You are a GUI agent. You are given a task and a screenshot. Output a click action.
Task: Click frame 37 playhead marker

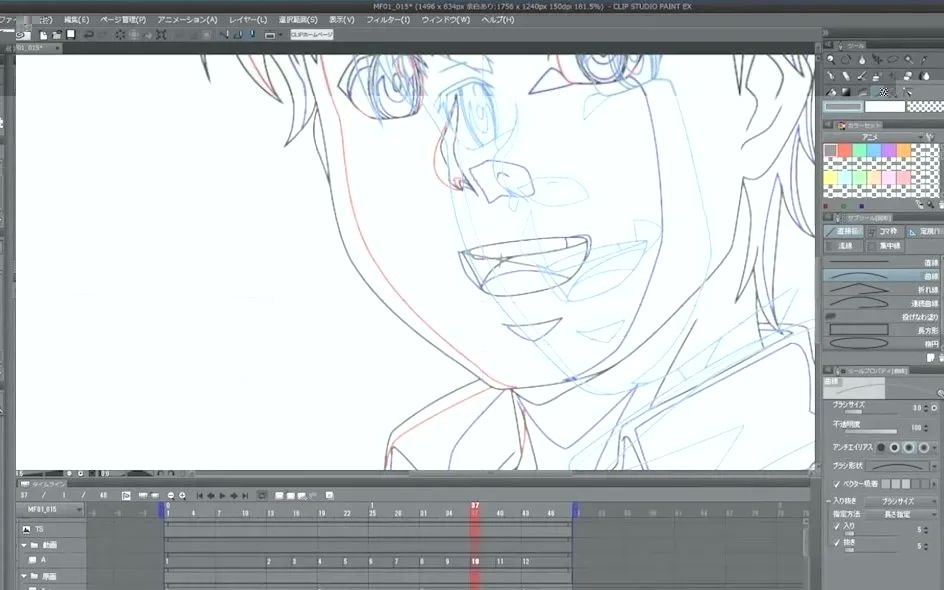(475, 509)
